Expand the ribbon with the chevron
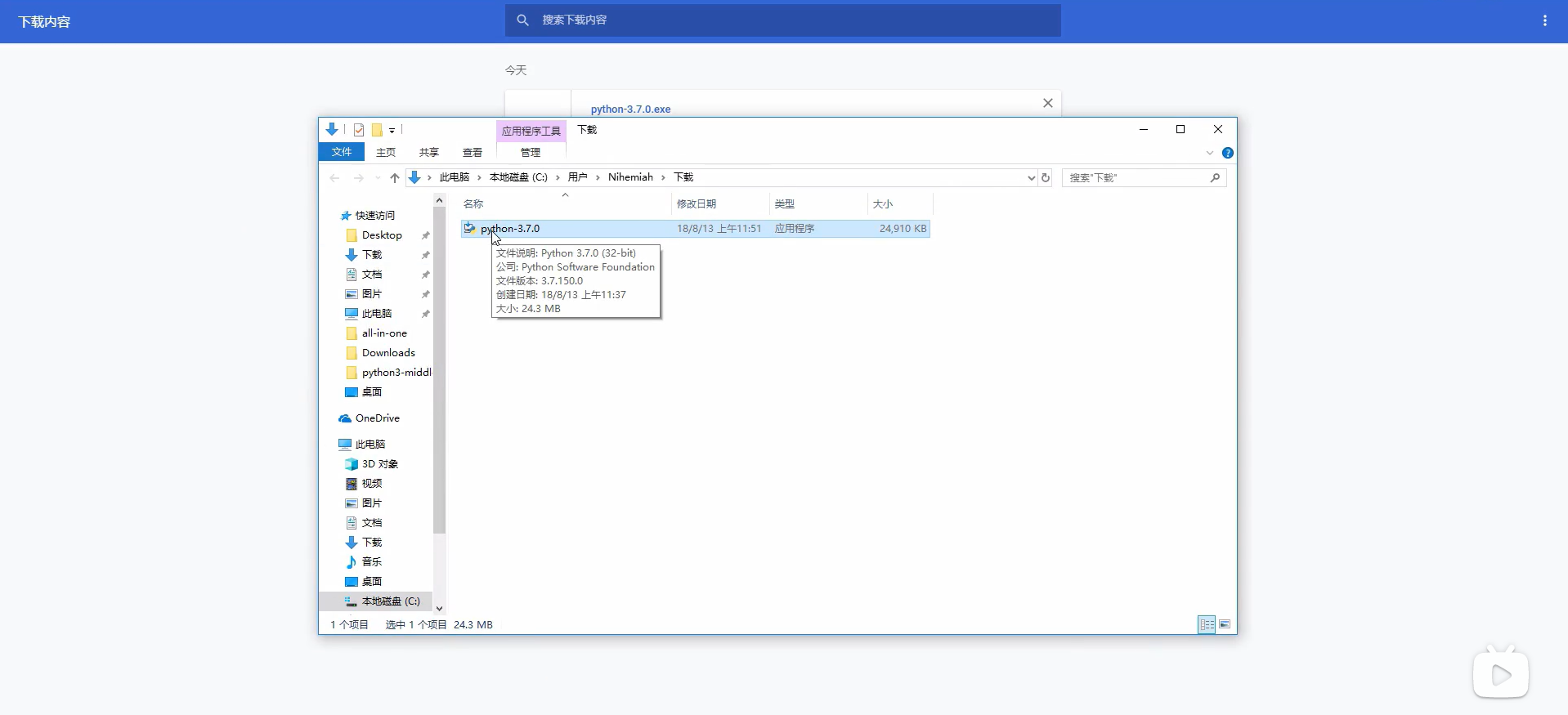Screen dimensions: 1568x715 1209,153
